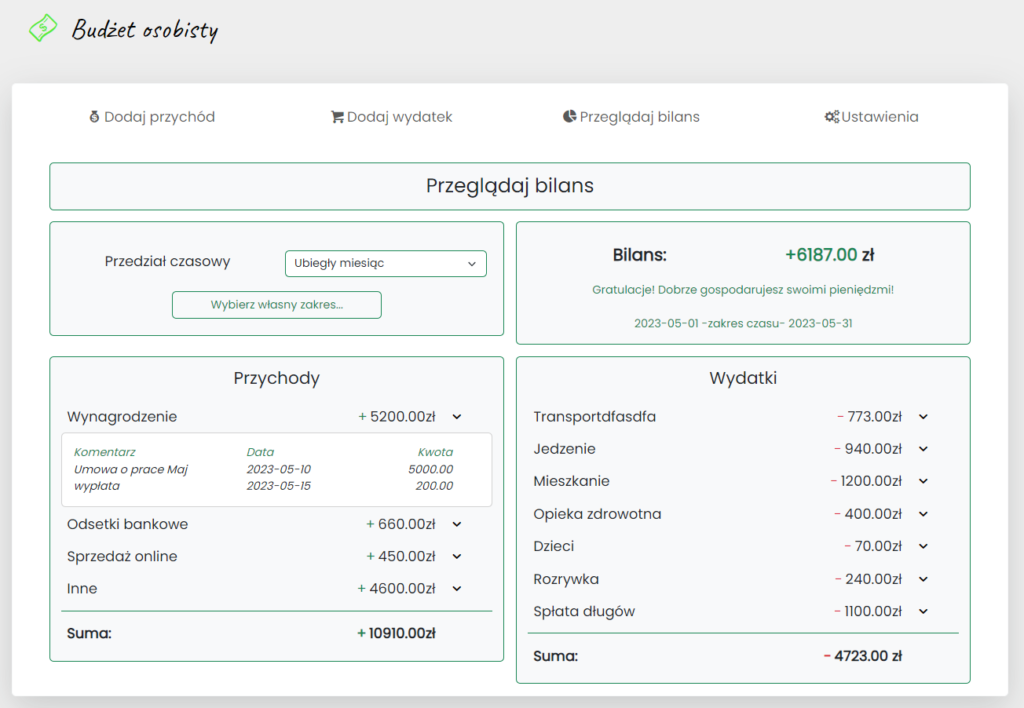Open the Przedział czasowy dropdown
1024x708 pixels.
click(385, 264)
